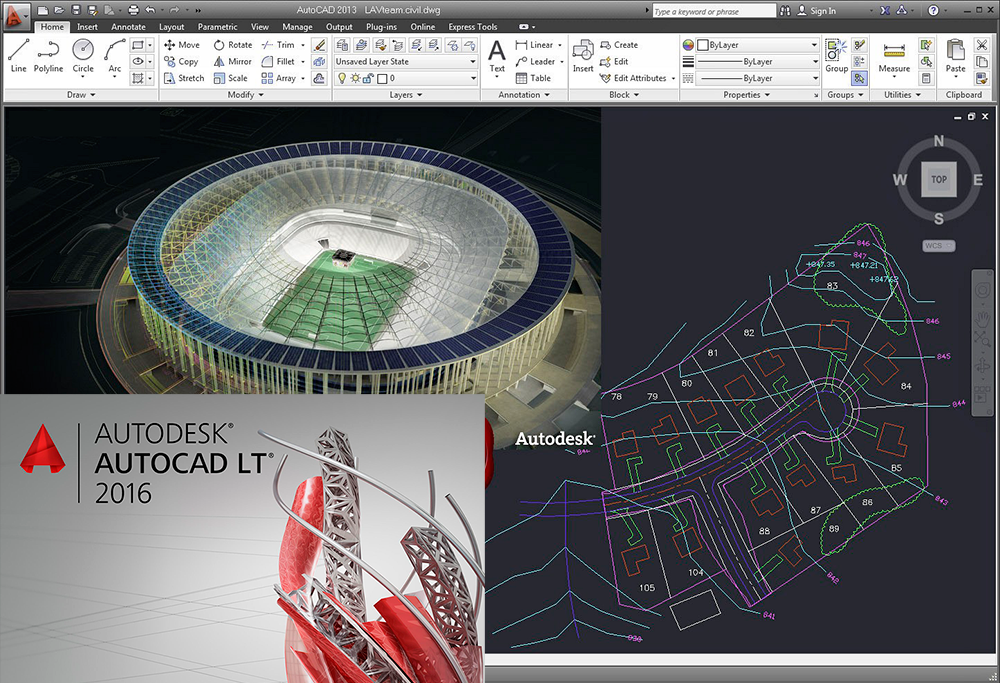Open the ByLayer linetype dropdown

(x=757, y=78)
